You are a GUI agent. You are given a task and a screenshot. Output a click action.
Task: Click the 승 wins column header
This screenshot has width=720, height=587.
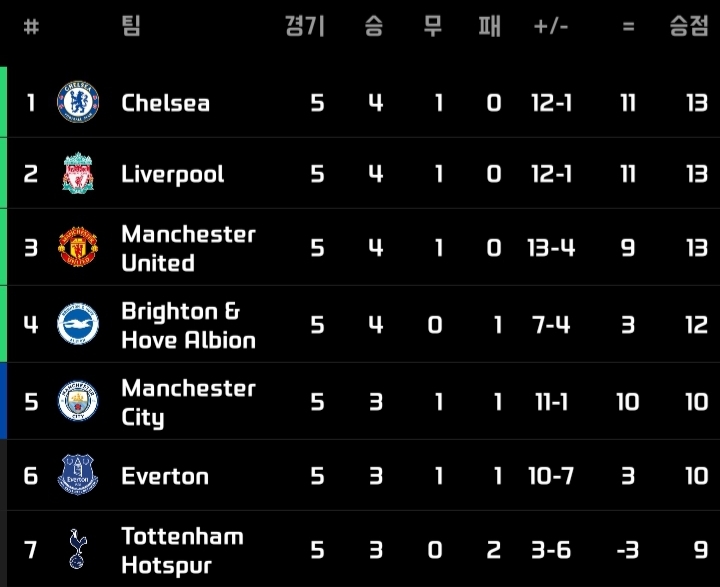(374, 26)
